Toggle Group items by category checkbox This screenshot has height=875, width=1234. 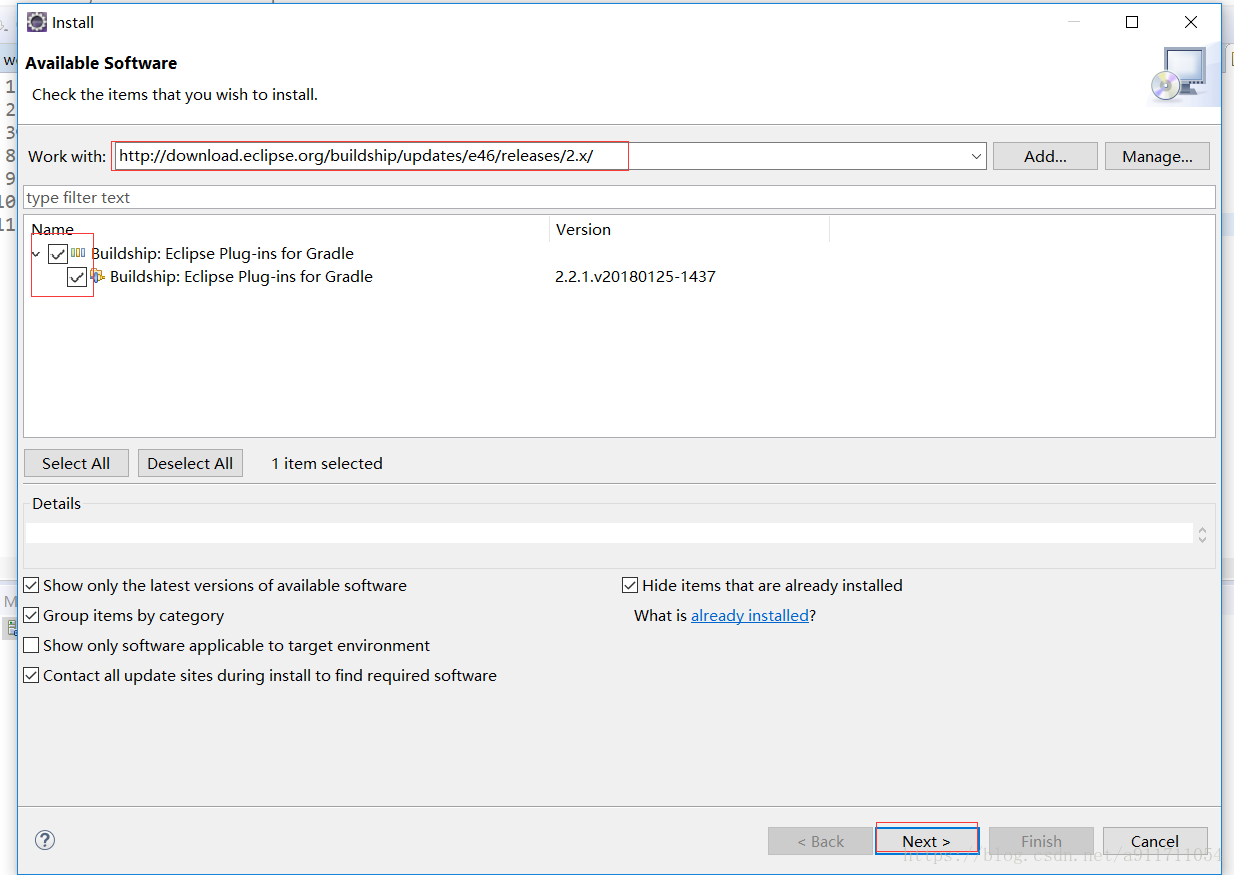(31, 616)
